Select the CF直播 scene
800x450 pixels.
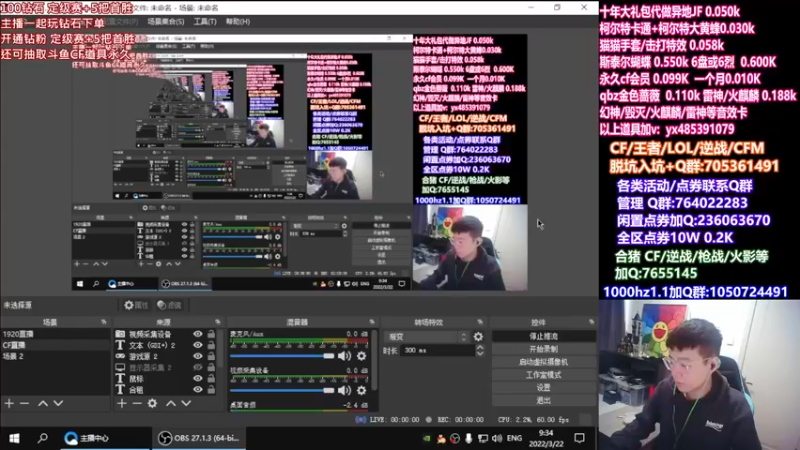(55, 345)
